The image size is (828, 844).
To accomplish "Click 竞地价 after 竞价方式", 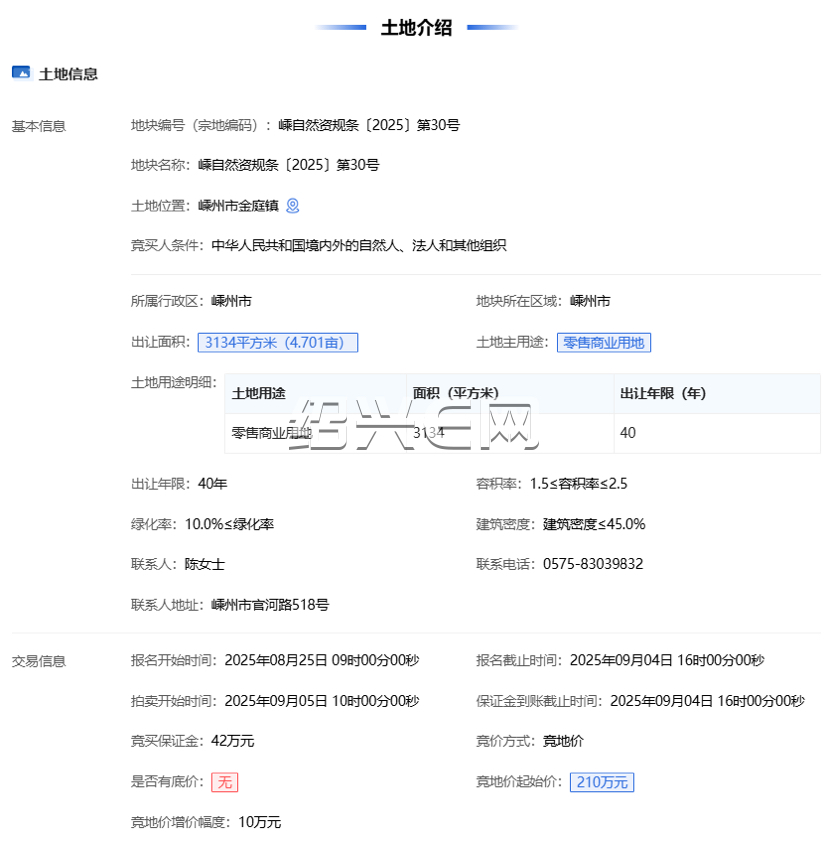I will [x=563, y=741].
